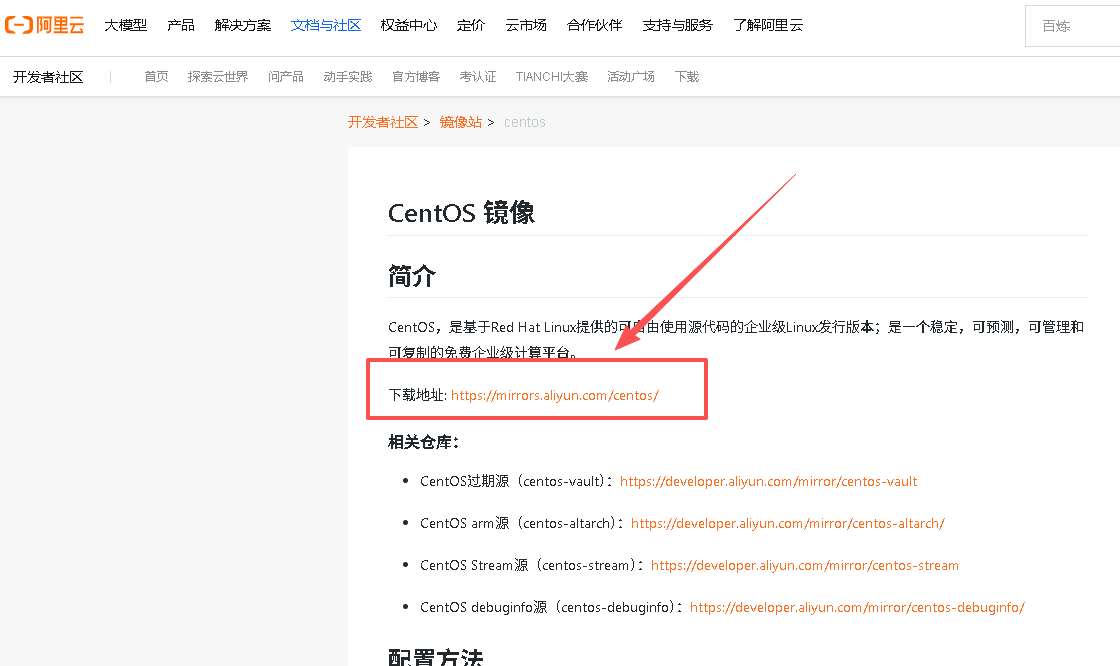
Task: Open 了解阿里云 menu
Action: click(x=768, y=25)
